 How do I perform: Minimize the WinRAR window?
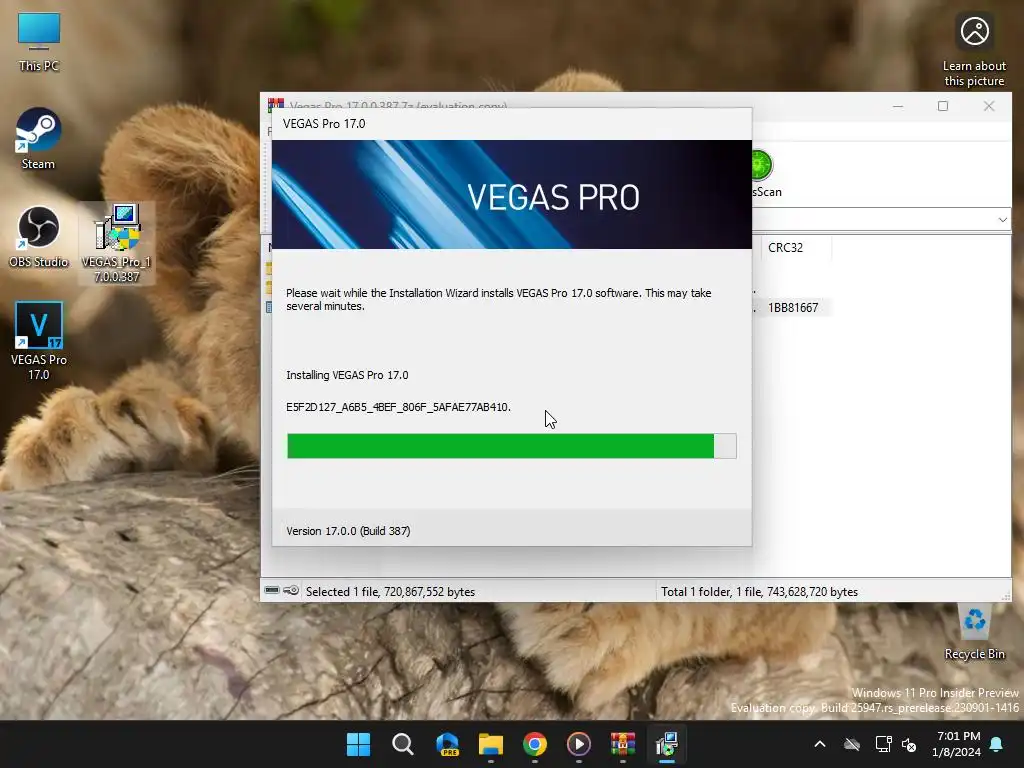(898, 106)
